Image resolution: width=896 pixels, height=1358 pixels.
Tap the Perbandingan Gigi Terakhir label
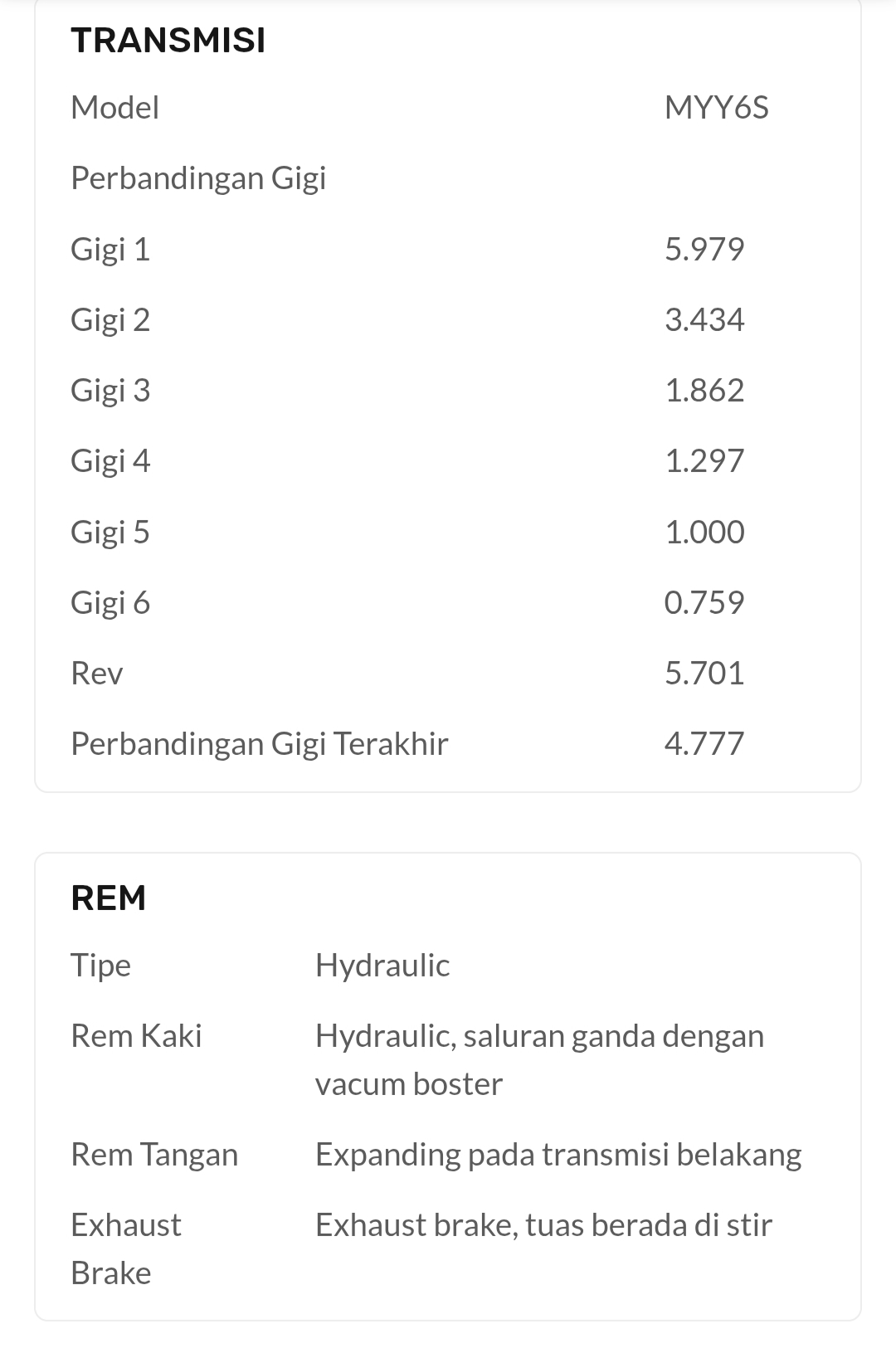(x=259, y=743)
